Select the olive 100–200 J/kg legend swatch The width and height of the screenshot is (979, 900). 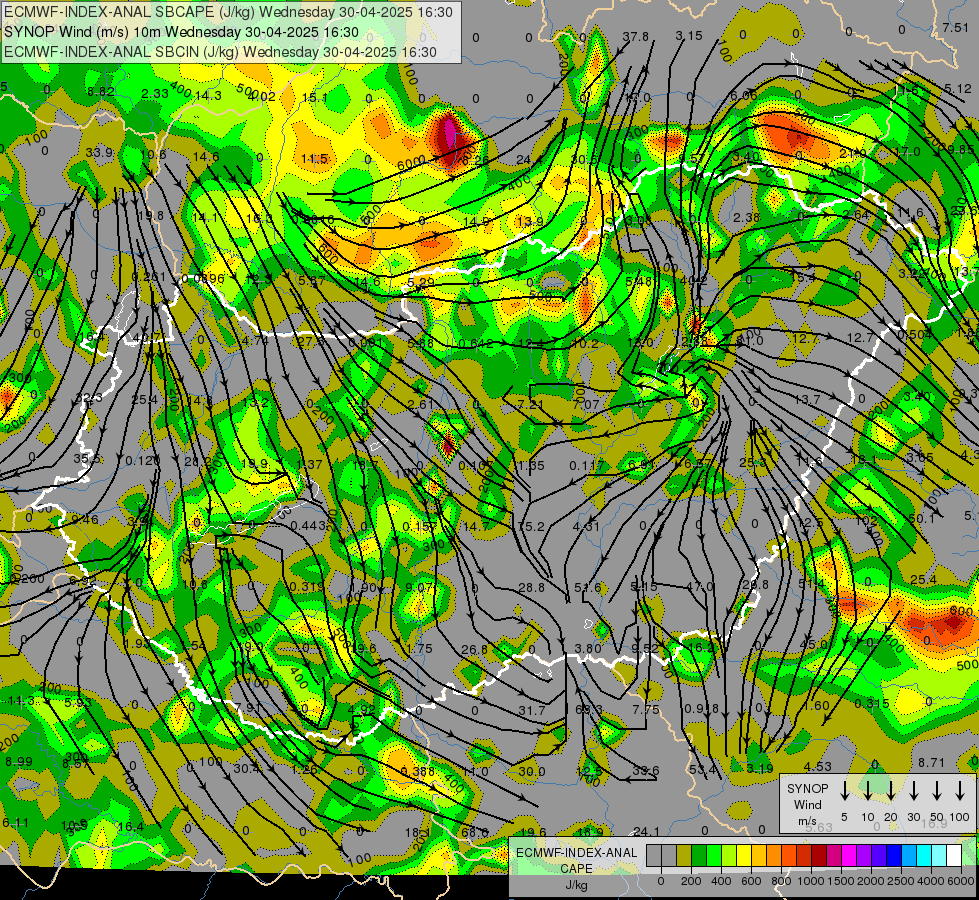684,855
